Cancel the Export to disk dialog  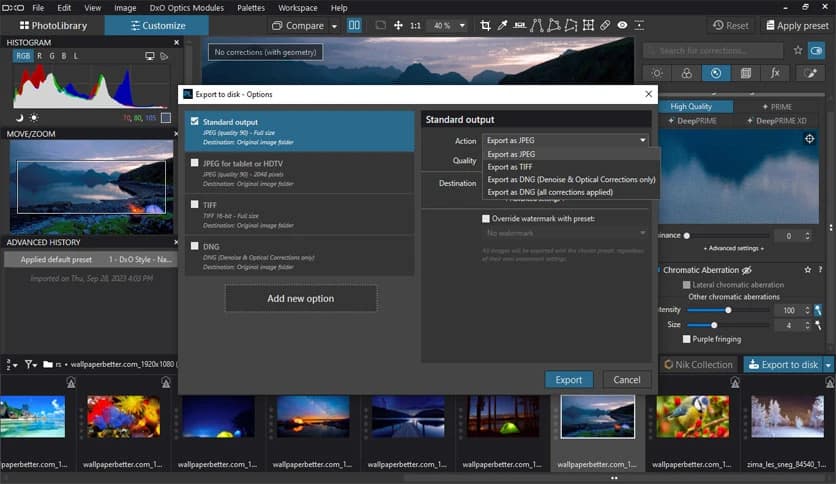click(x=626, y=380)
